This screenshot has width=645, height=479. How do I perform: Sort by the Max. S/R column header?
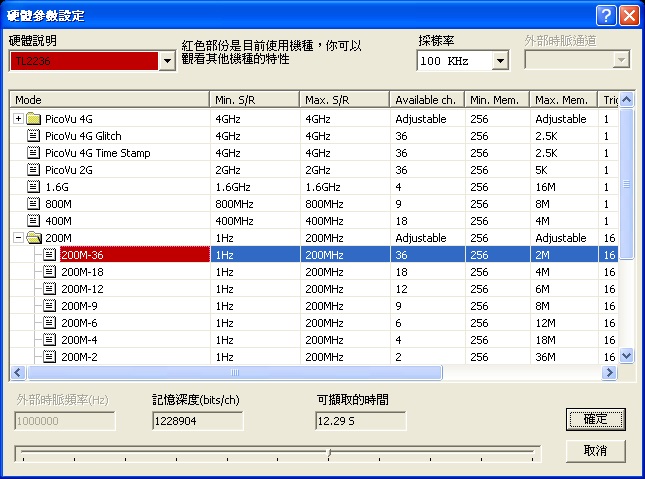345,100
